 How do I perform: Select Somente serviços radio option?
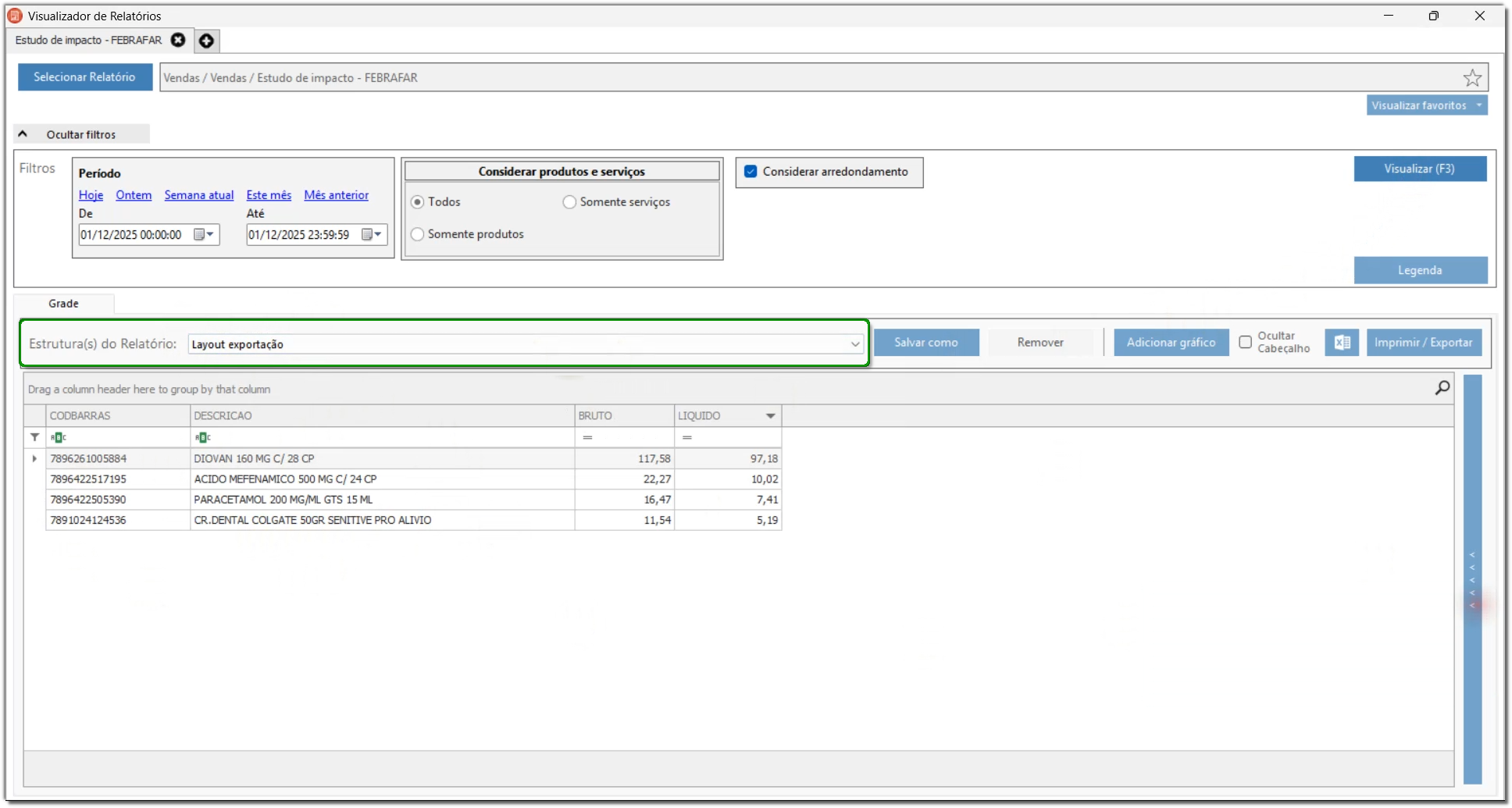pyautogui.click(x=569, y=202)
